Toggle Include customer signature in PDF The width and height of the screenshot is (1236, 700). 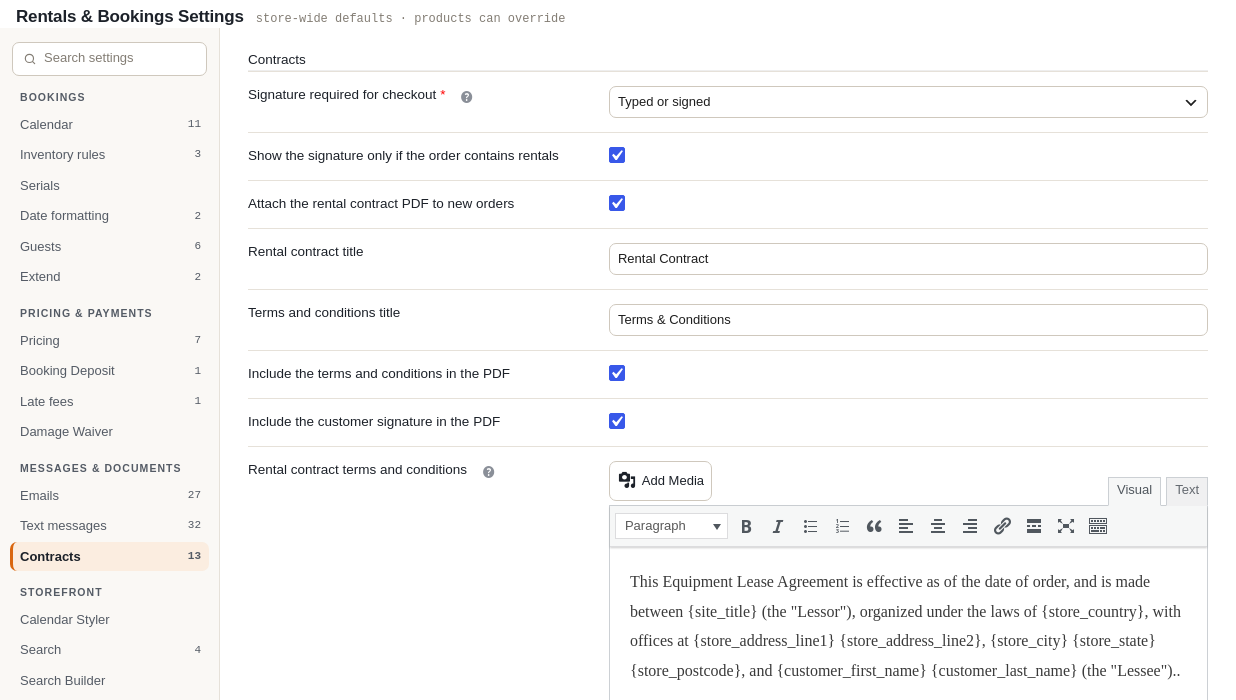[617, 421]
